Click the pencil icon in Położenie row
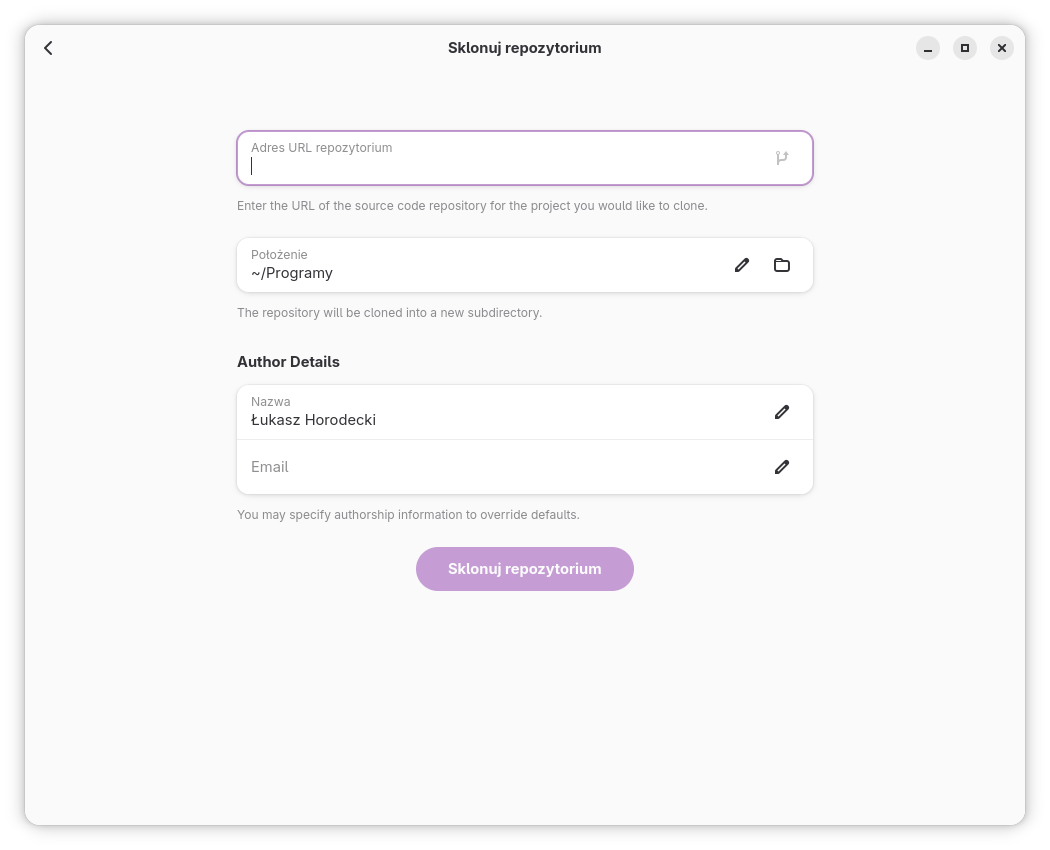 [x=742, y=265]
